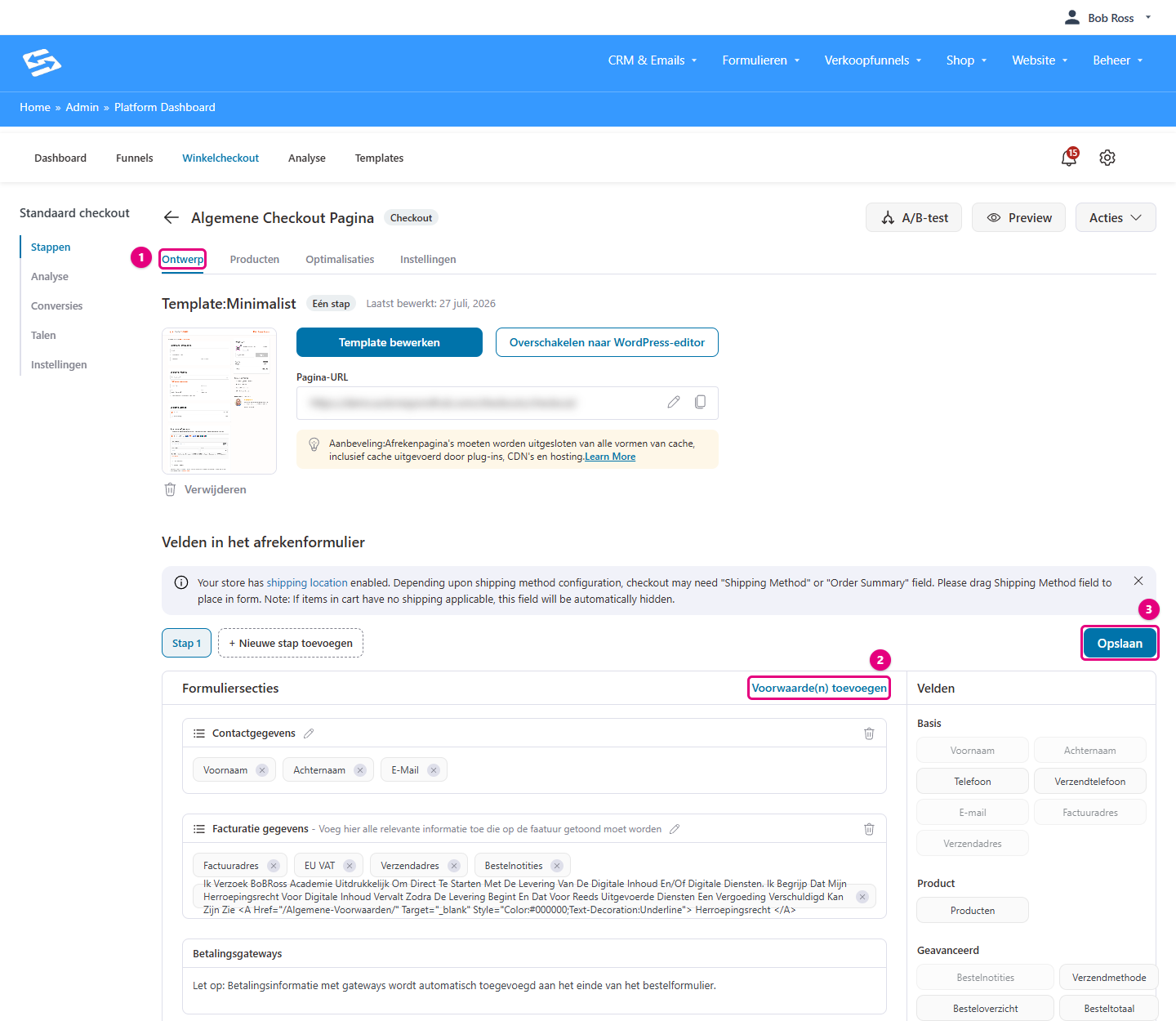Image resolution: width=1176 pixels, height=1021 pixels.
Task: Remove the Voornaam field chip
Action: (x=262, y=770)
